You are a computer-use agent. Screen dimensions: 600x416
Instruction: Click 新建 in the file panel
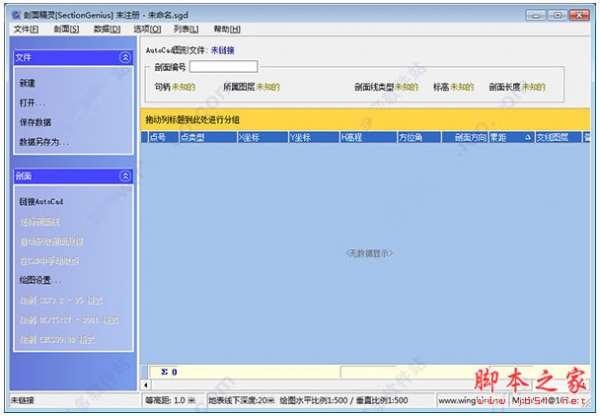coord(27,83)
